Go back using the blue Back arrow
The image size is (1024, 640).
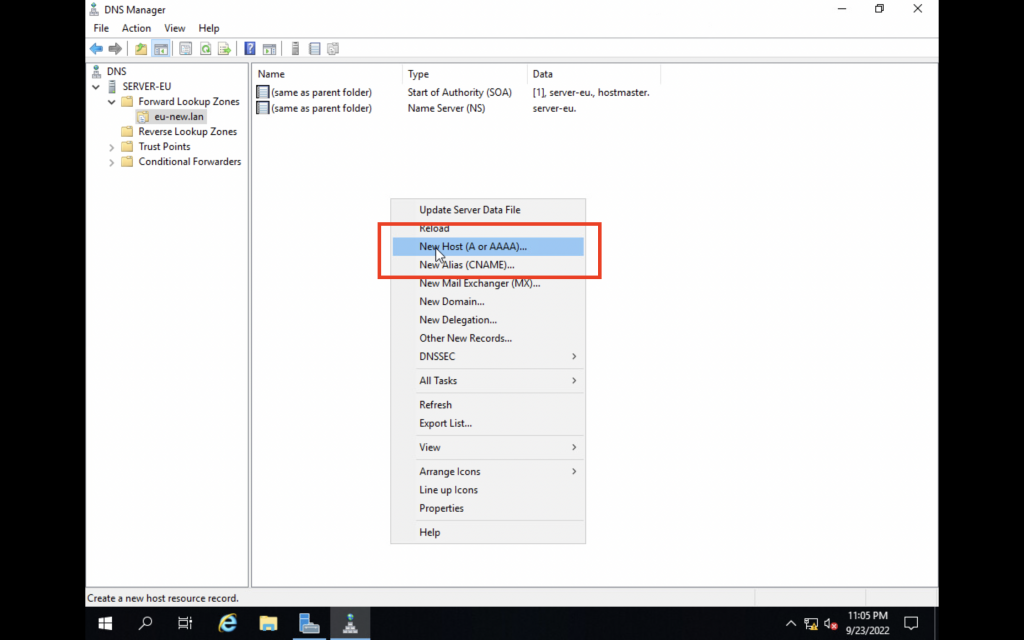96,49
